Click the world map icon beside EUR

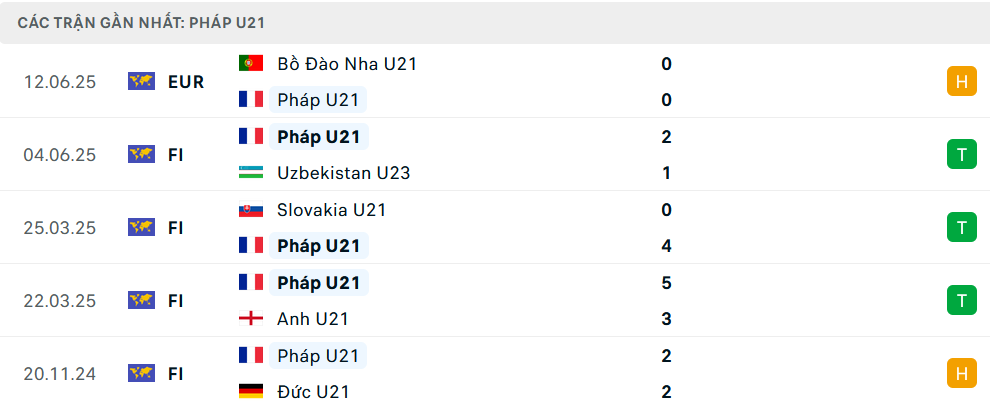pos(141,81)
